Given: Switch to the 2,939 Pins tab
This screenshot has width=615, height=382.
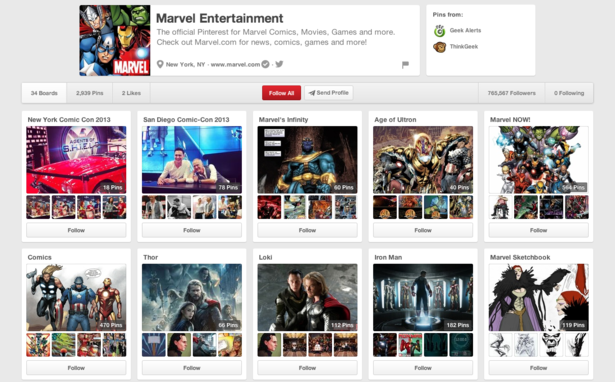Looking at the screenshot, I should point(90,93).
